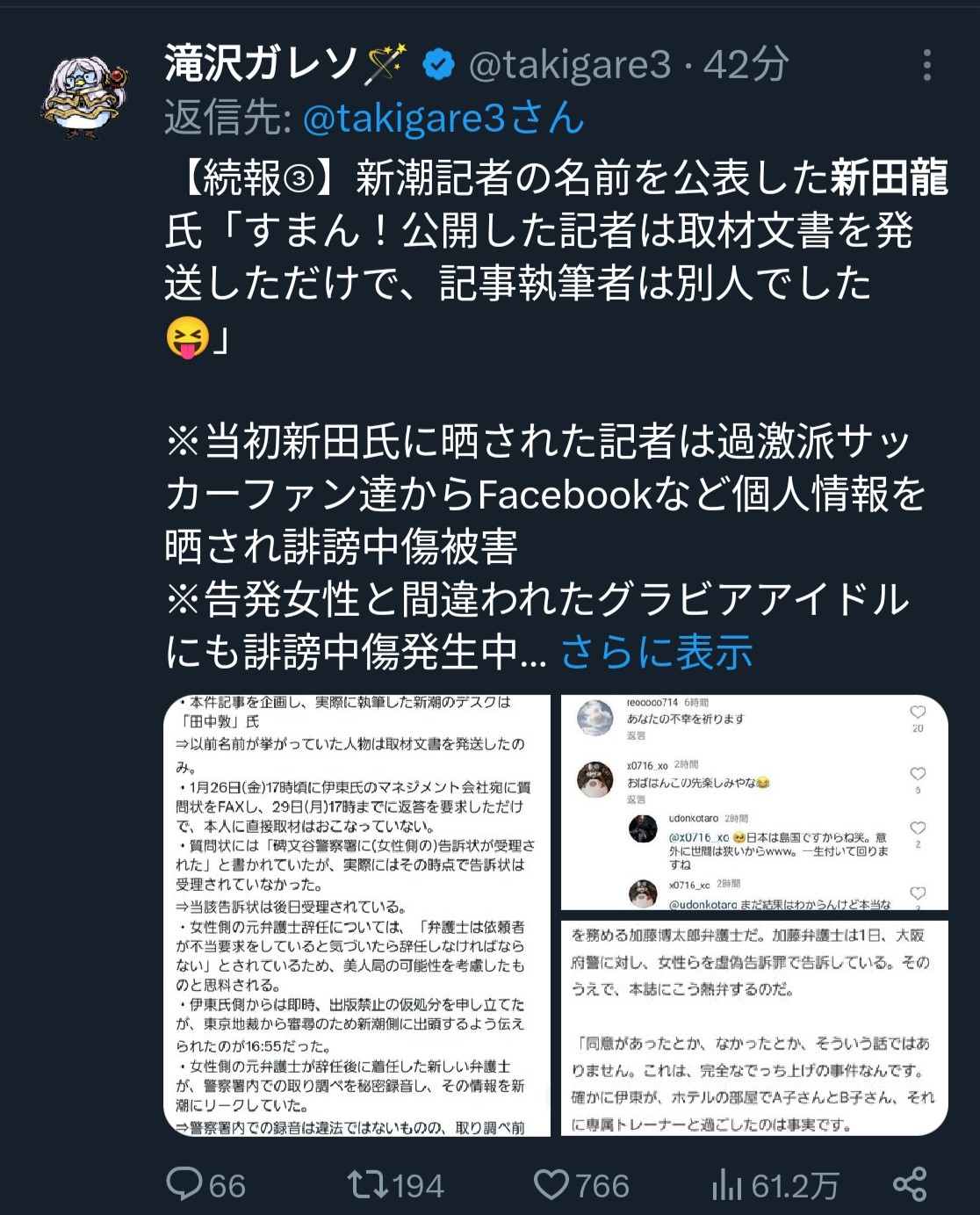Click the 66 replies count
The width and height of the screenshot is (980, 1215).
(227, 1186)
